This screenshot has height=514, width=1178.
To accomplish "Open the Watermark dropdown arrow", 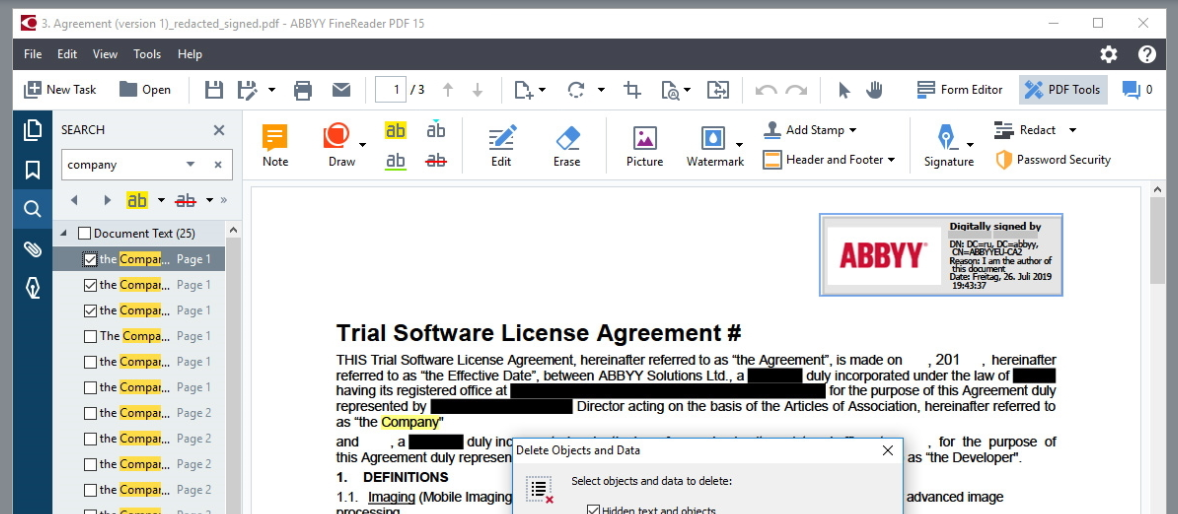I will pos(739,145).
